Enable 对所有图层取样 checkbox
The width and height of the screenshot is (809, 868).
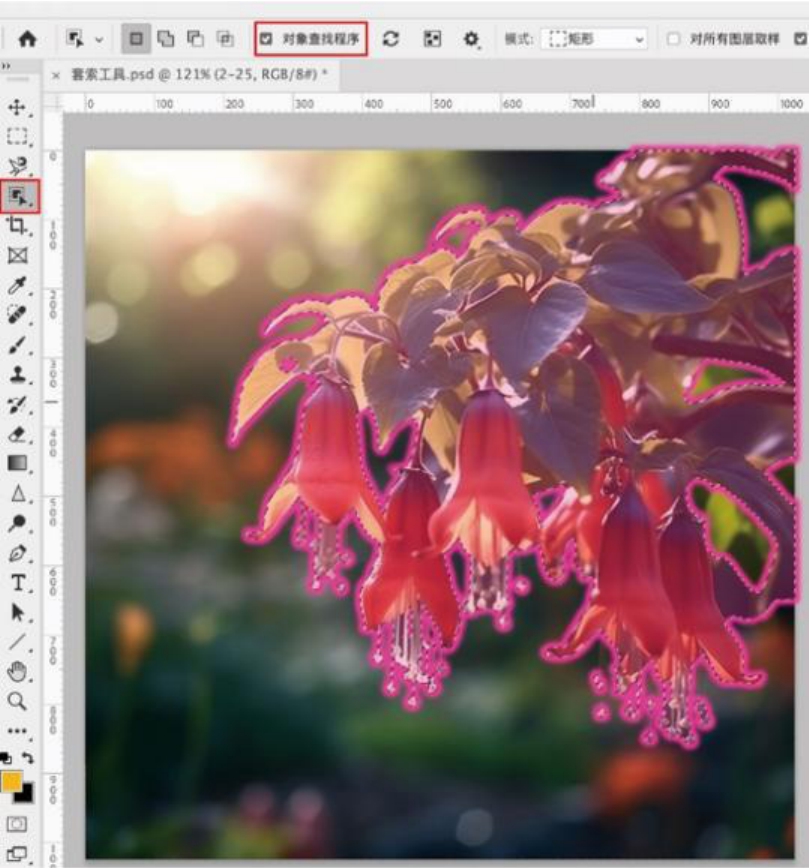673,39
